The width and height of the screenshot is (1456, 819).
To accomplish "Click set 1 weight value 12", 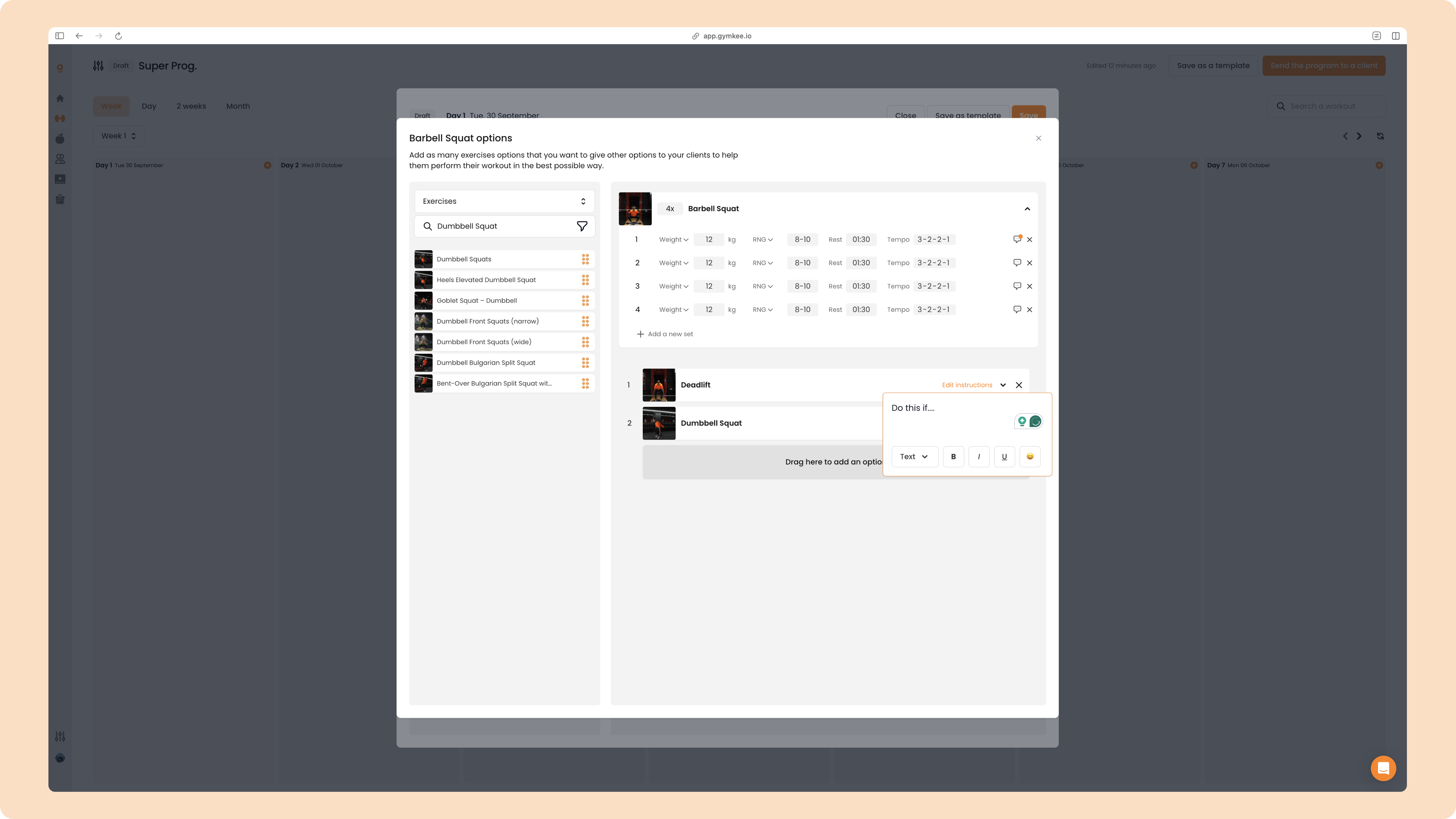I will click(x=708, y=240).
